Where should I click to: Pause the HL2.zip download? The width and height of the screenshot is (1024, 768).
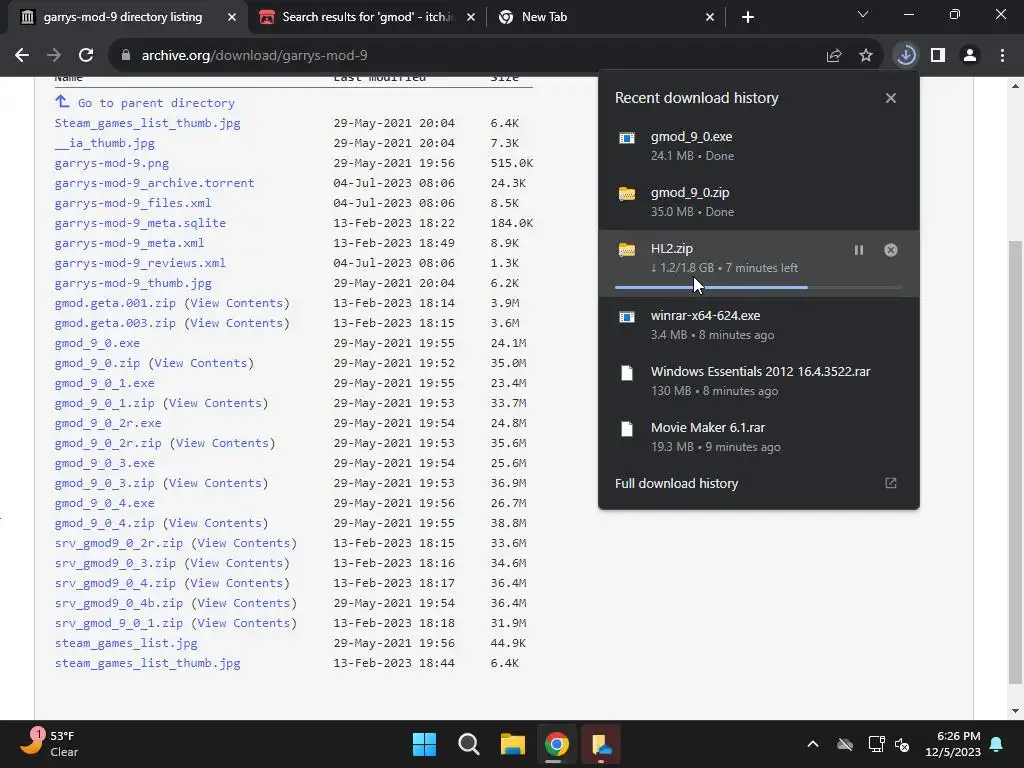click(x=859, y=250)
